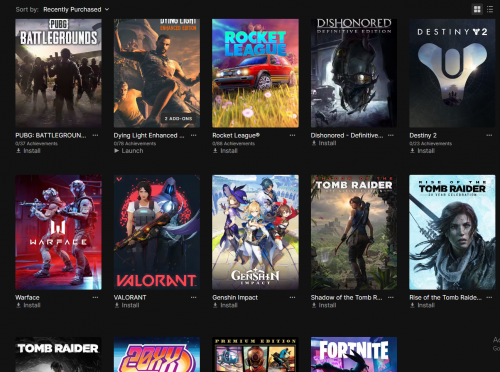Switch to grid view layout

pyautogui.click(x=477, y=9)
